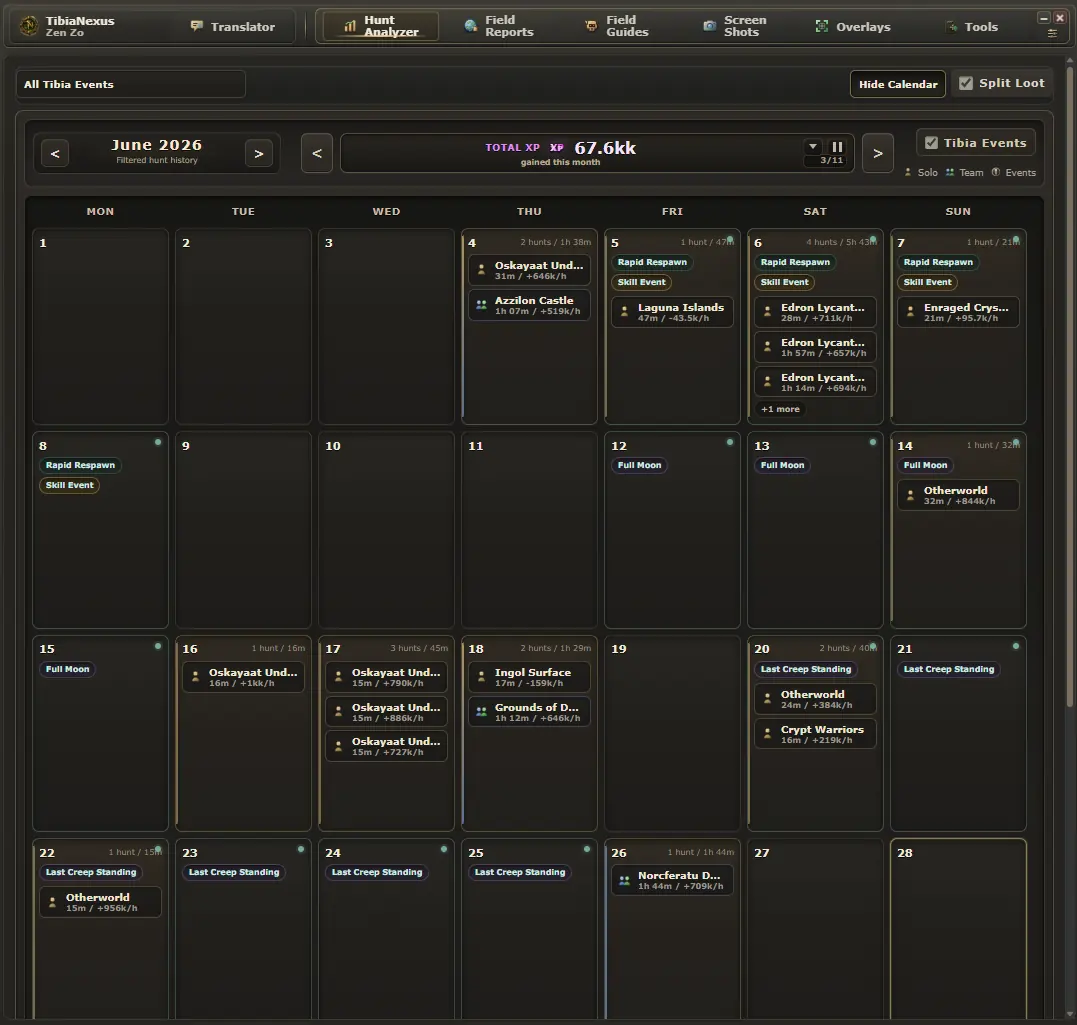This screenshot has height=1025, width=1077.
Task: Open Oskayaat hunt with +886k/h
Action: (x=386, y=712)
